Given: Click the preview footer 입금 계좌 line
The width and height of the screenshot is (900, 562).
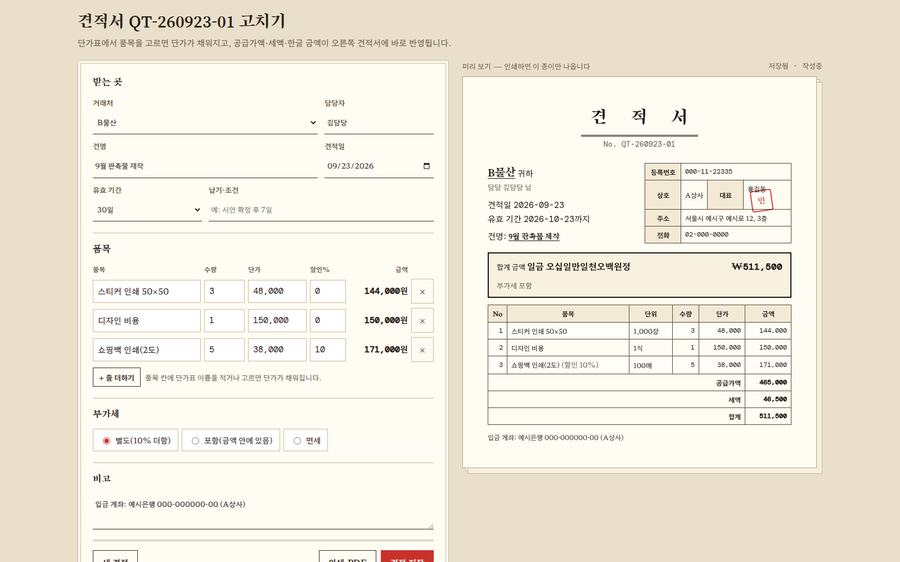Looking at the screenshot, I should [555, 437].
